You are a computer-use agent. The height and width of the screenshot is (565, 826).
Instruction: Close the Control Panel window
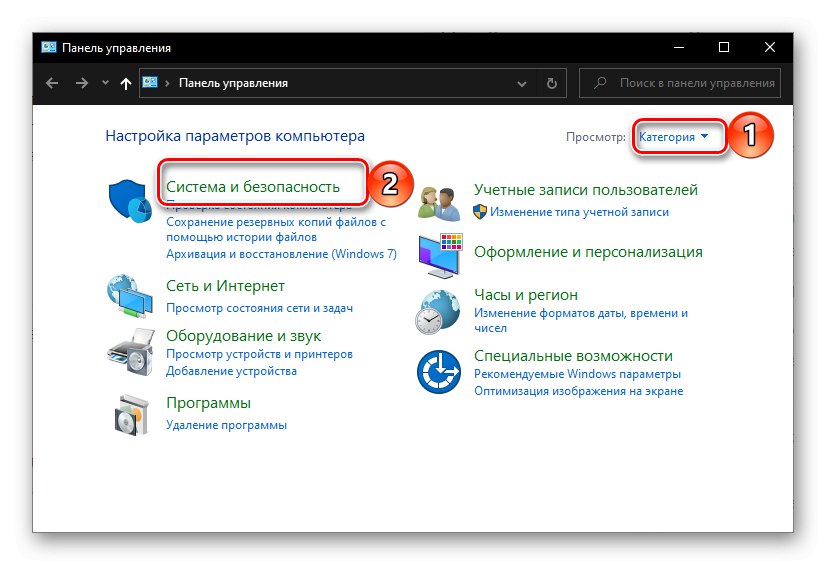[770, 47]
